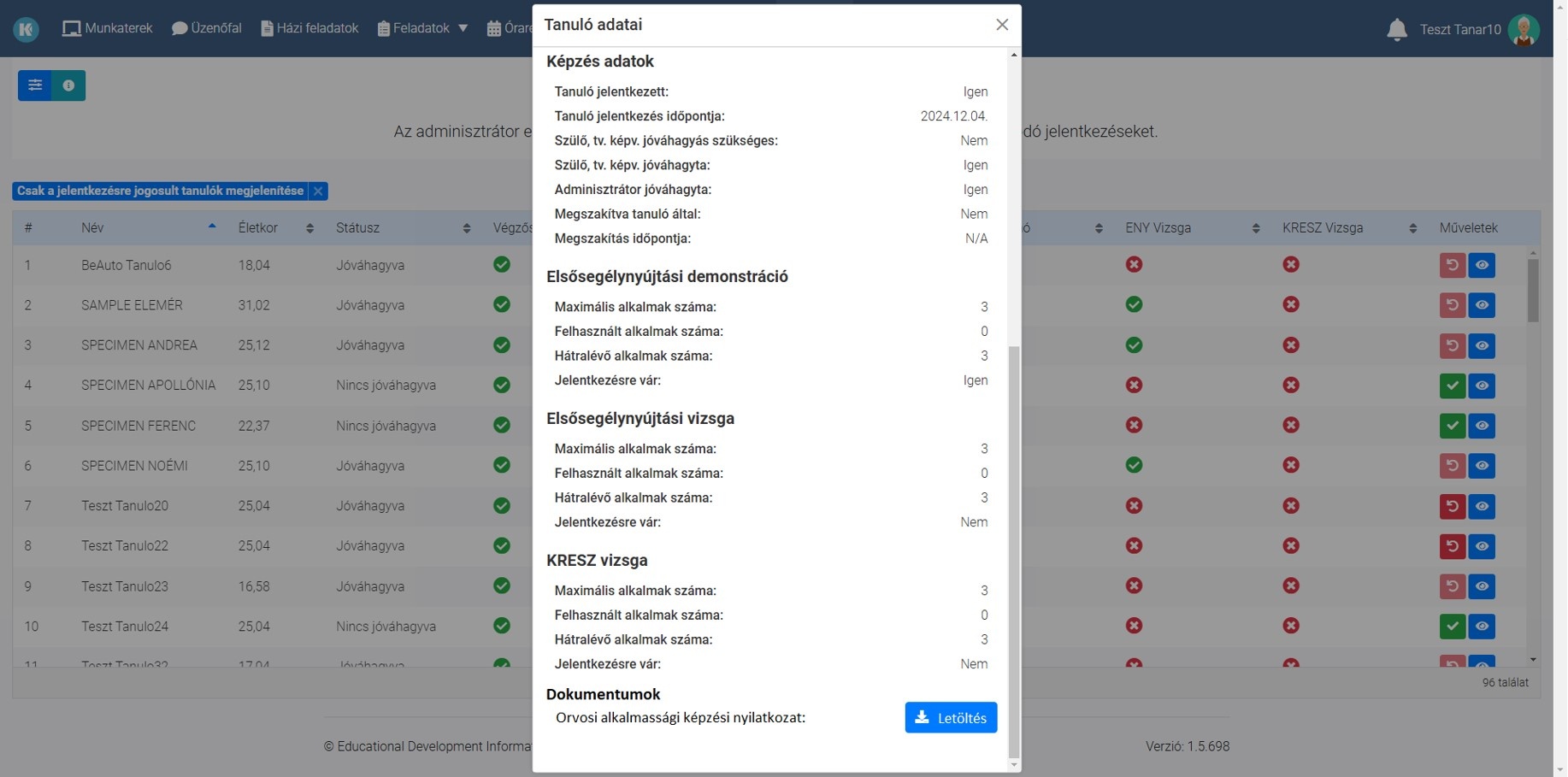Click the student table's scrollbar thumb

click(1533, 291)
